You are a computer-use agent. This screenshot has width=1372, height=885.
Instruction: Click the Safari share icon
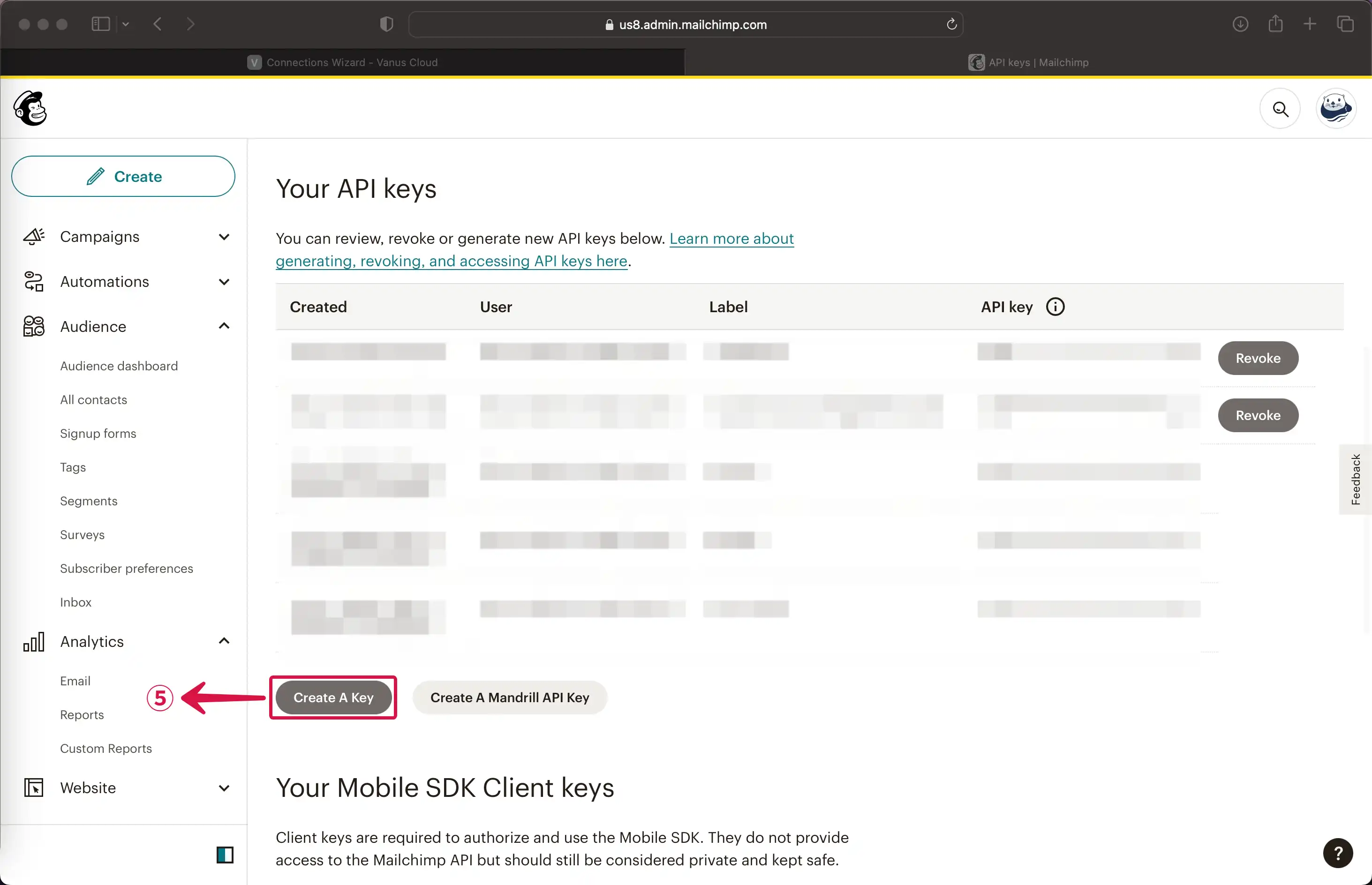1275,23
